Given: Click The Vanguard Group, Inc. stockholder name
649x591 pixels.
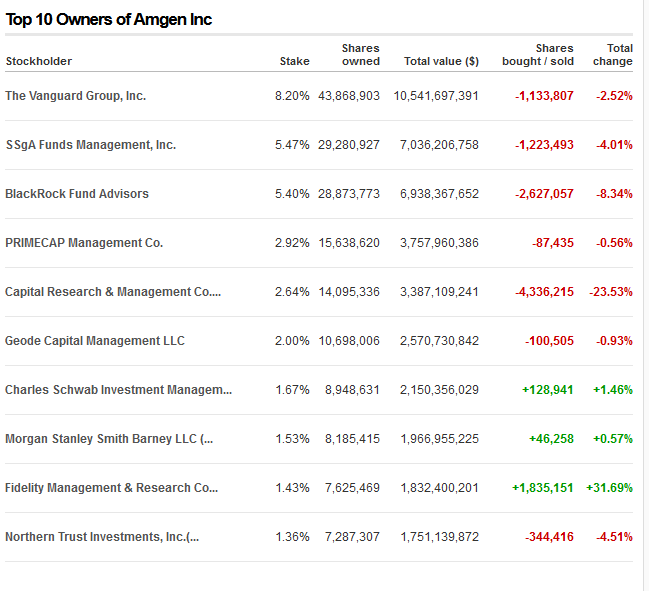Looking at the screenshot, I should point(75,96).
